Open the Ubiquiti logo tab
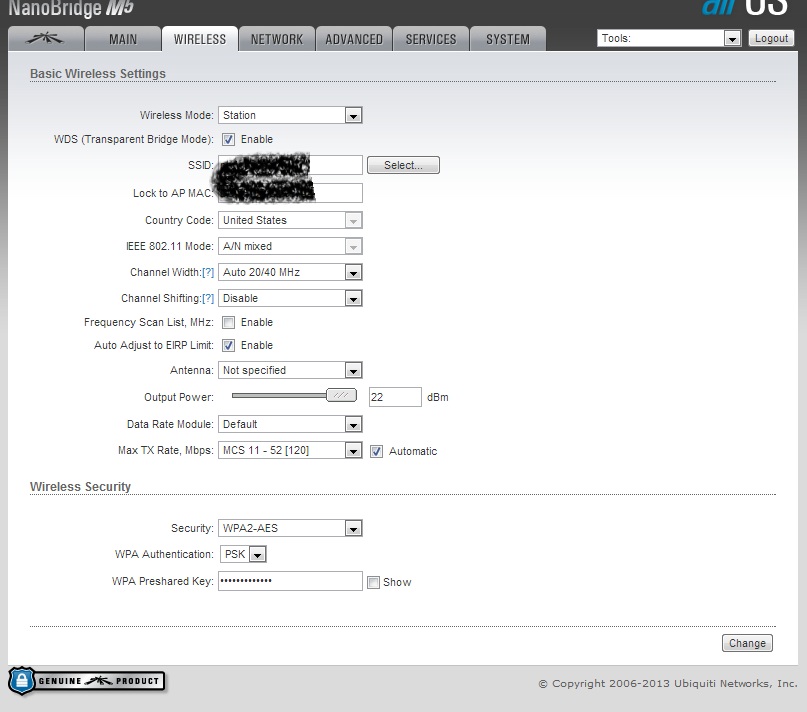 tap(46, 39)
